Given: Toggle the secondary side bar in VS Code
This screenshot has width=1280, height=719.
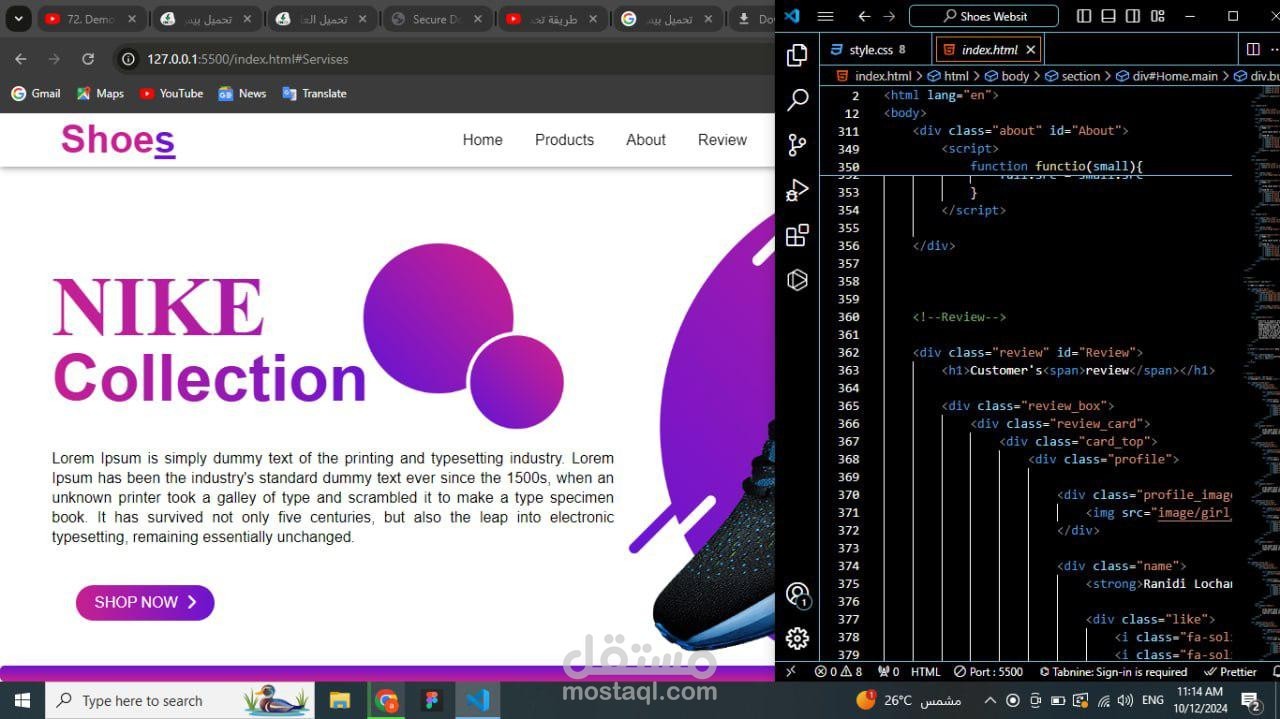Looking at the screenshot, I should coord(1133,16).
